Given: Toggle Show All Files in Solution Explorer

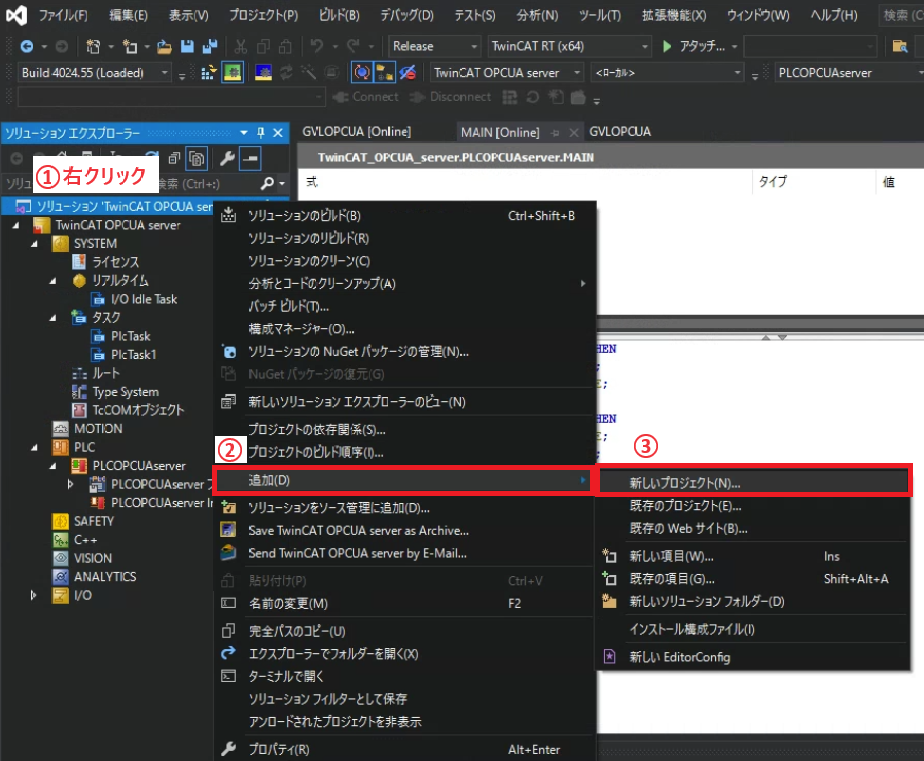Looking at the screenshot, I should coord(196,158).
